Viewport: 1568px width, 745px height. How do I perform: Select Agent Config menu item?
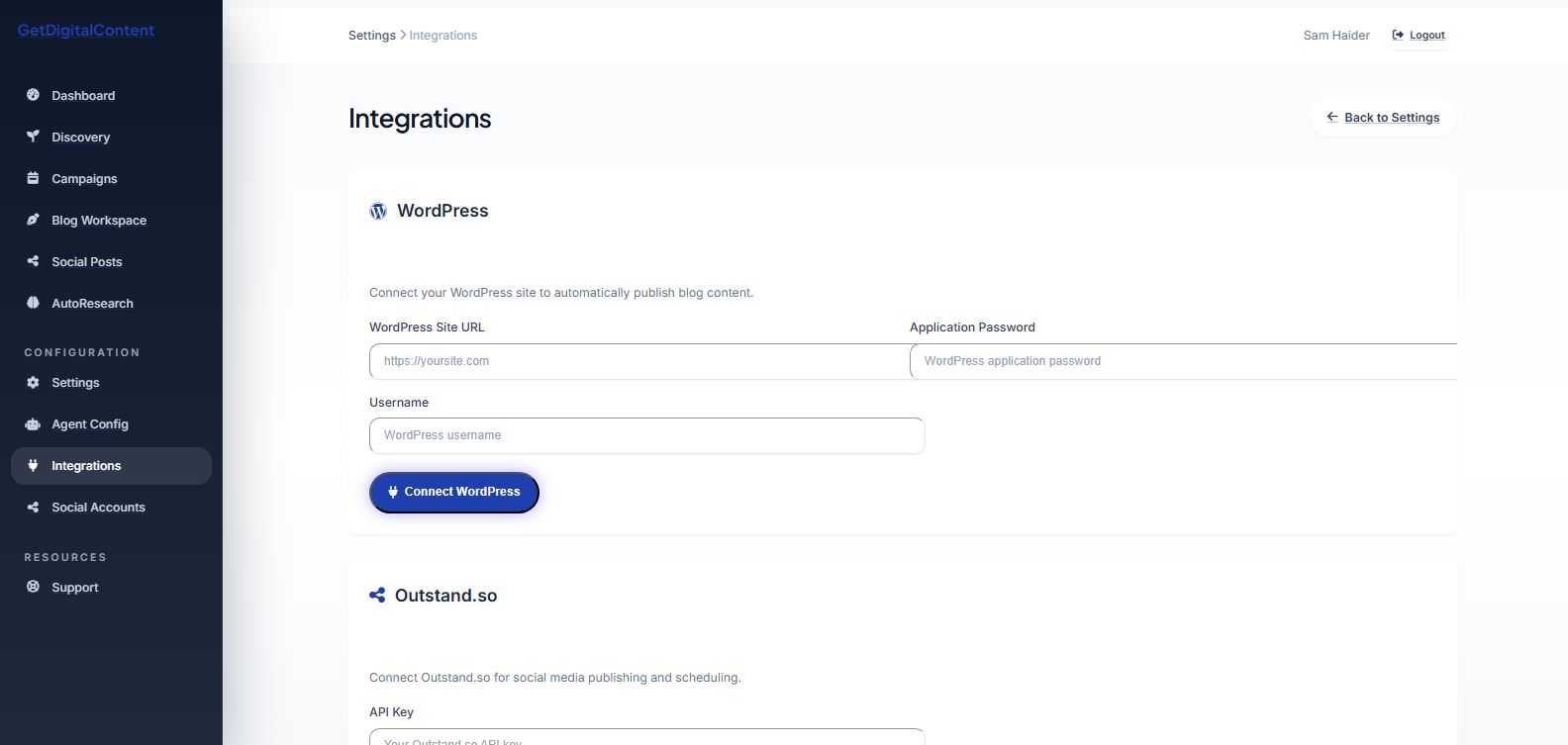coord(111,423)
